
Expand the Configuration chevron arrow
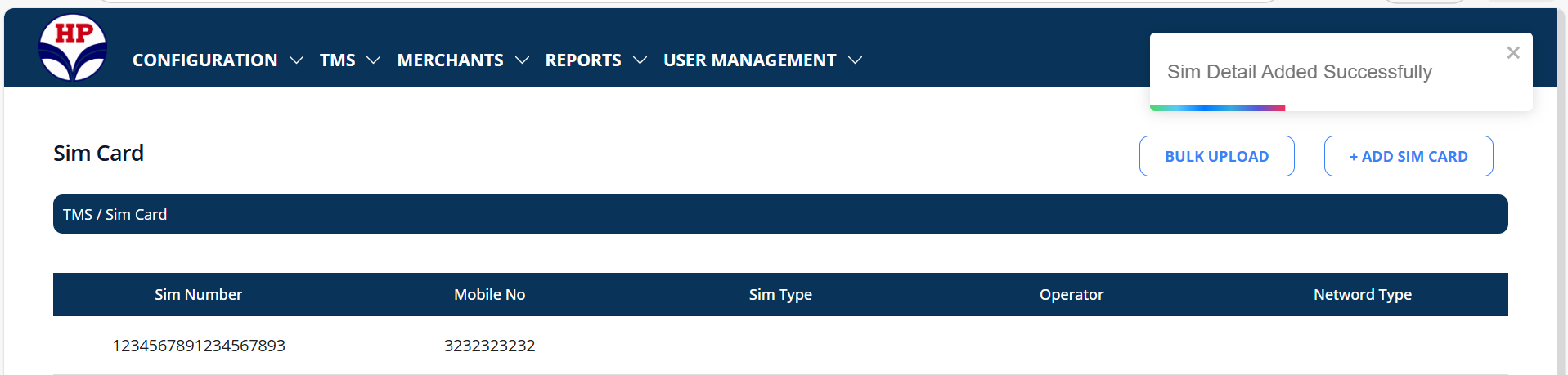click(x=297, y=60)
